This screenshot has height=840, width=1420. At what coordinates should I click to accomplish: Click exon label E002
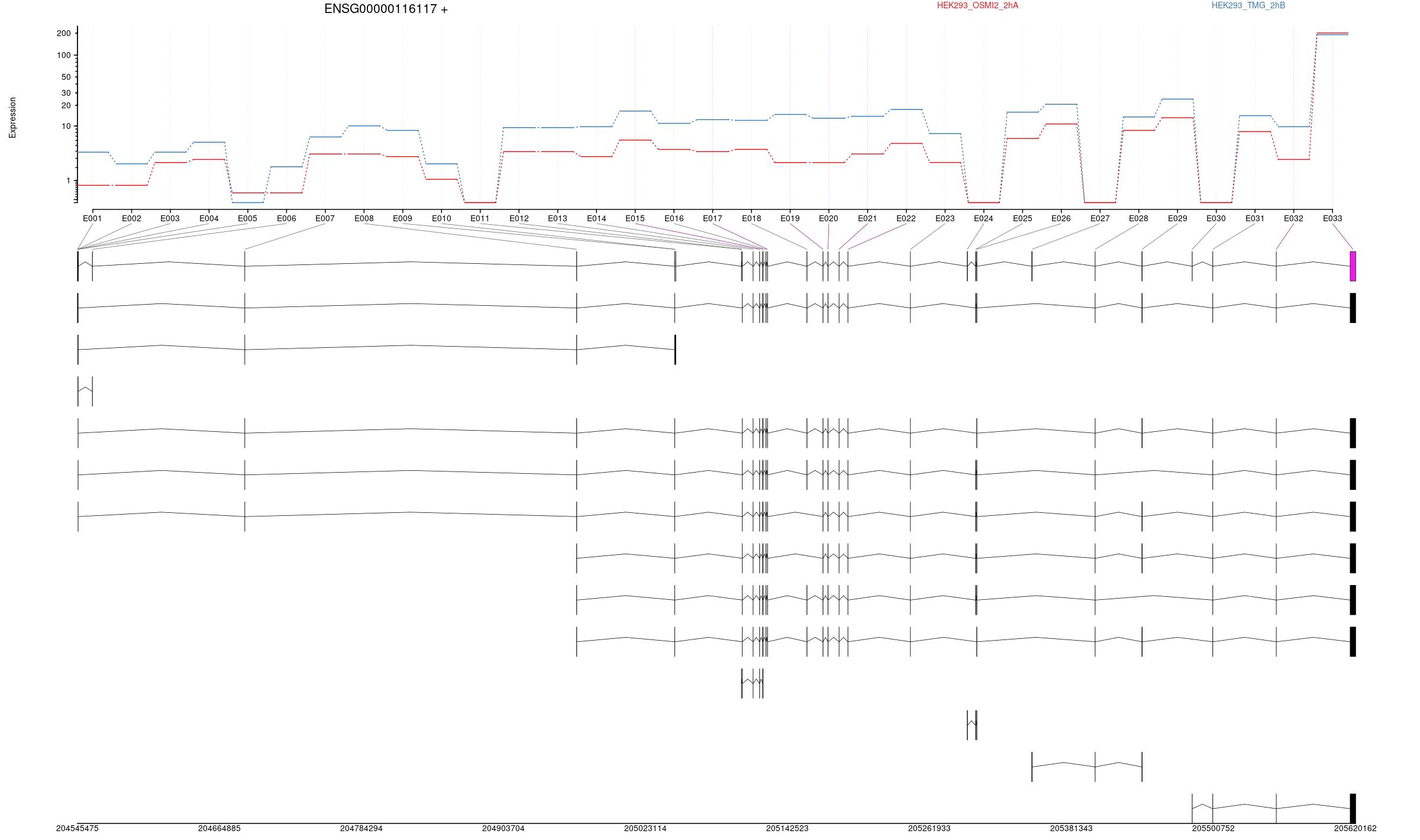(131, 218)
